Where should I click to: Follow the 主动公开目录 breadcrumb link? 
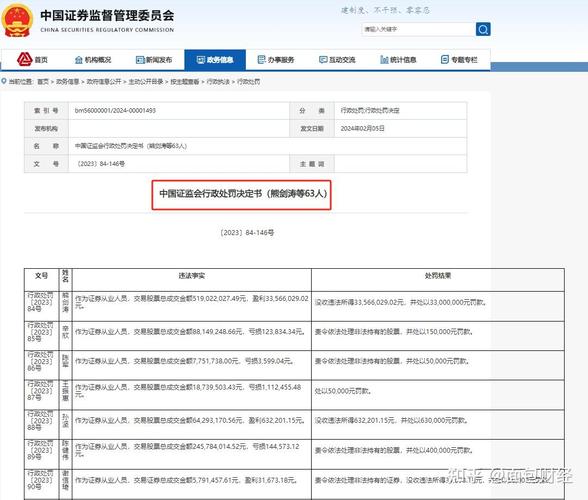pyautogui.click(x=146, y=81)
